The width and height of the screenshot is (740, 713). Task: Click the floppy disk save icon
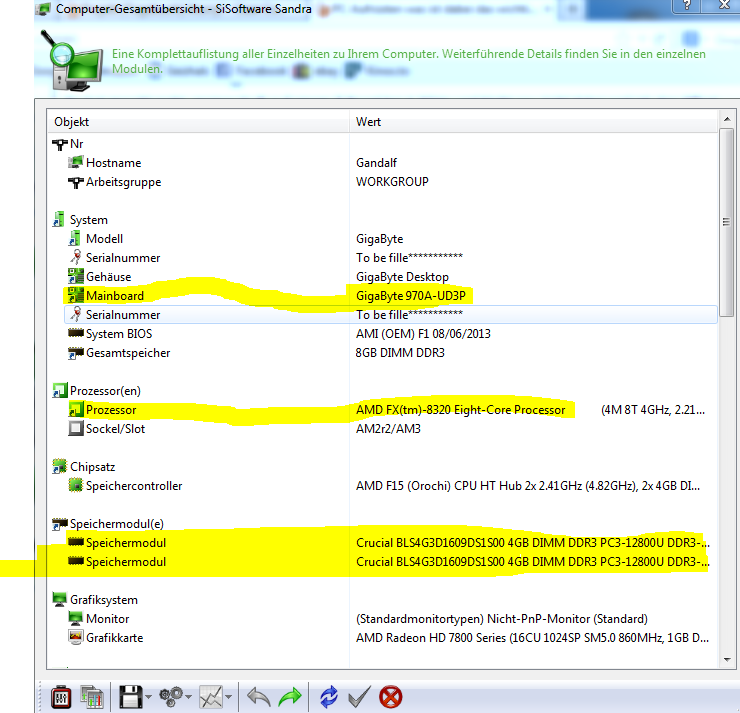point(131,697)
